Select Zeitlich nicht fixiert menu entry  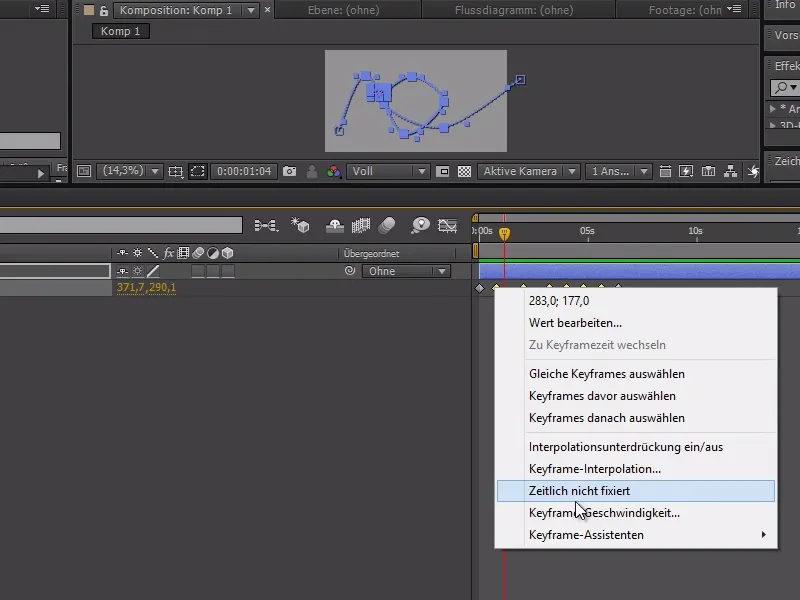tap(636, 491)
